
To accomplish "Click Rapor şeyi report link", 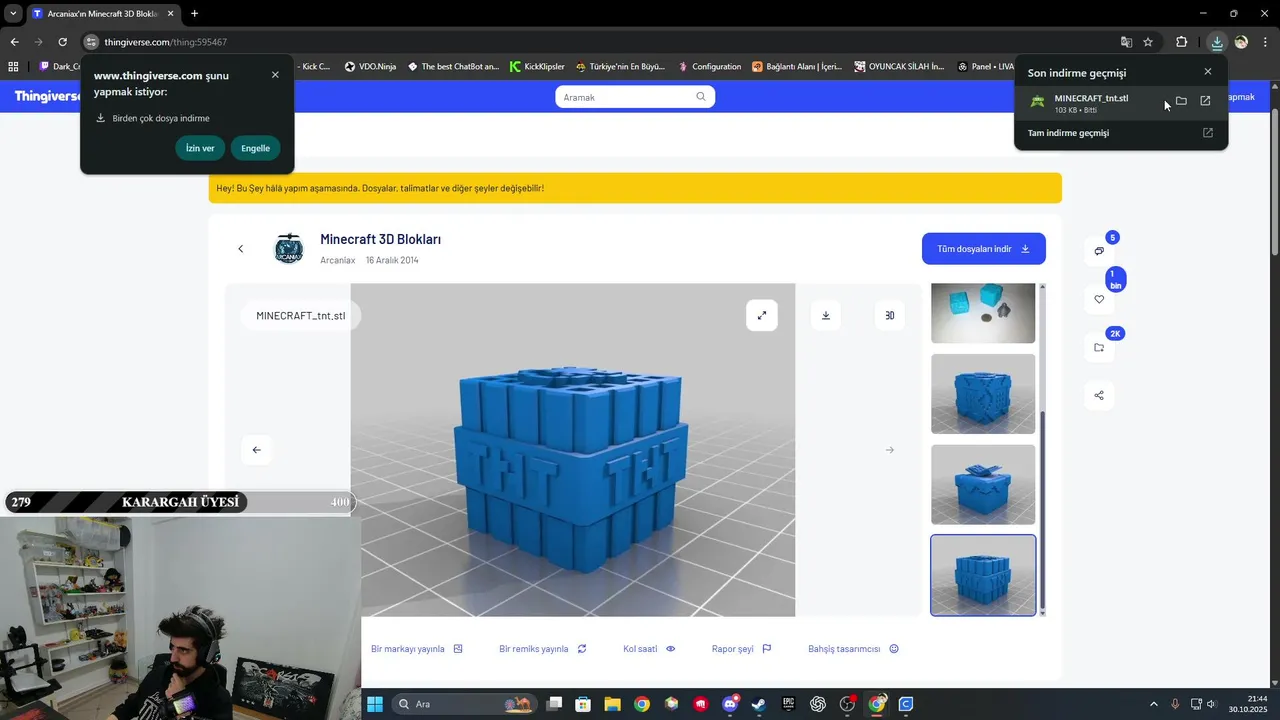I will (742, 649).
